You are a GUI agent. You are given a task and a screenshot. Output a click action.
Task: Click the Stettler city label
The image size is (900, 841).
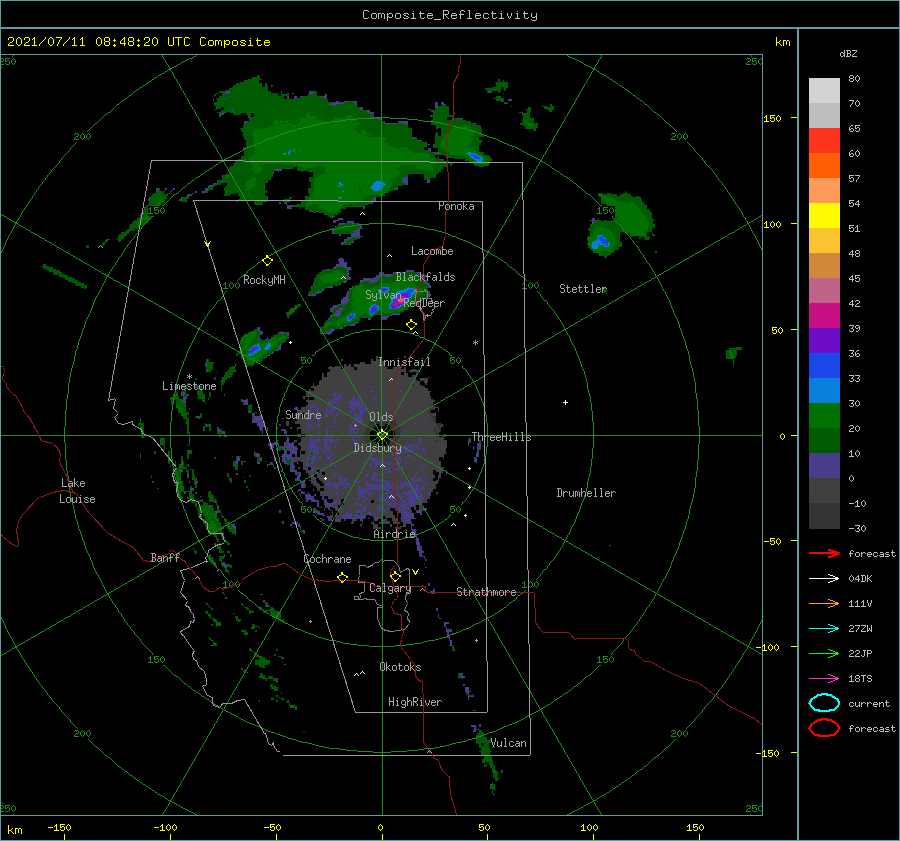point(583,289)
